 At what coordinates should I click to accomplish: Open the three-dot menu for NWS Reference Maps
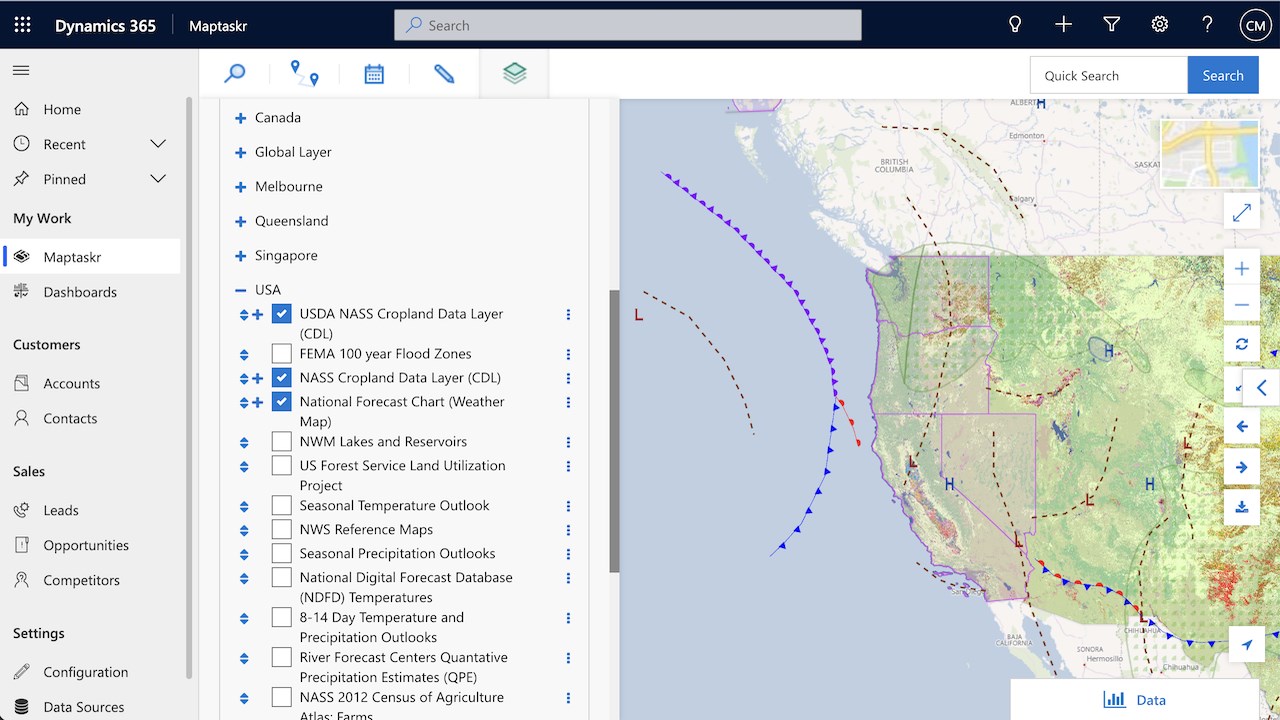(x=568, y=530)
